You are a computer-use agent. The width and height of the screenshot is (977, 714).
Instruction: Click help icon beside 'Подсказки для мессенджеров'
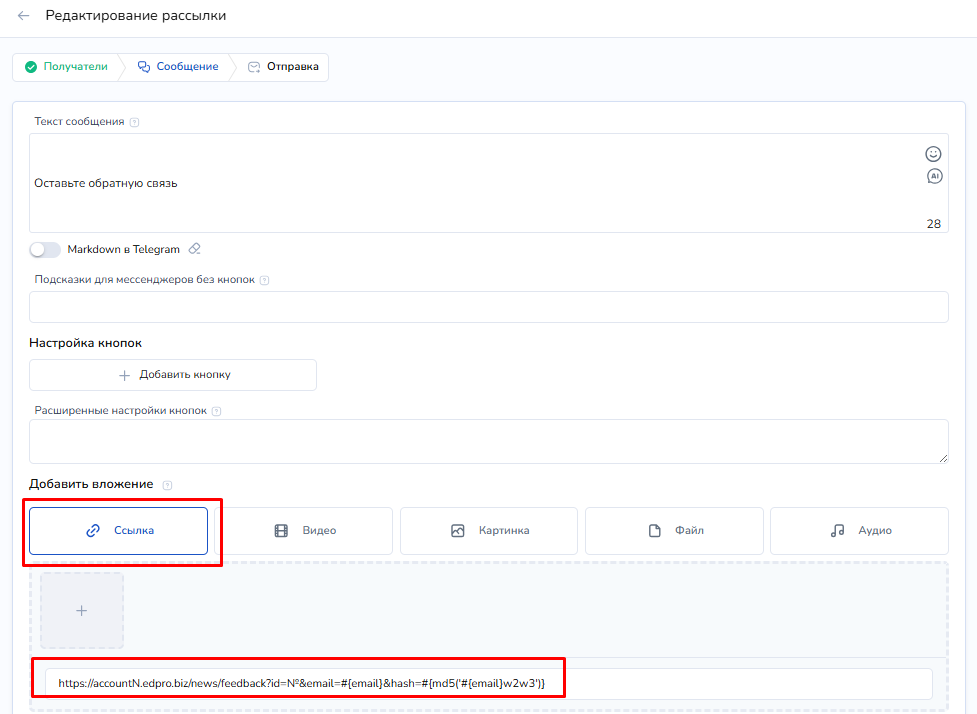264,281
